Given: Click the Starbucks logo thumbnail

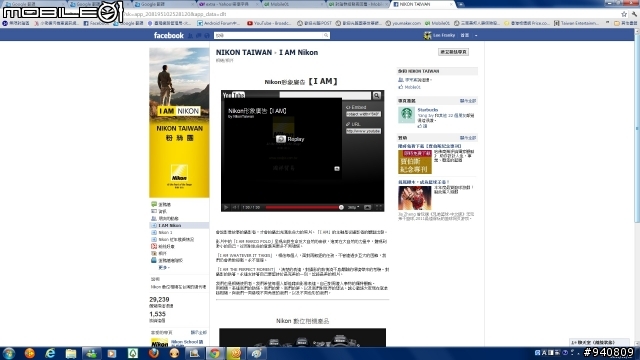Looking at the screenshot, I should tap(407, 115).
